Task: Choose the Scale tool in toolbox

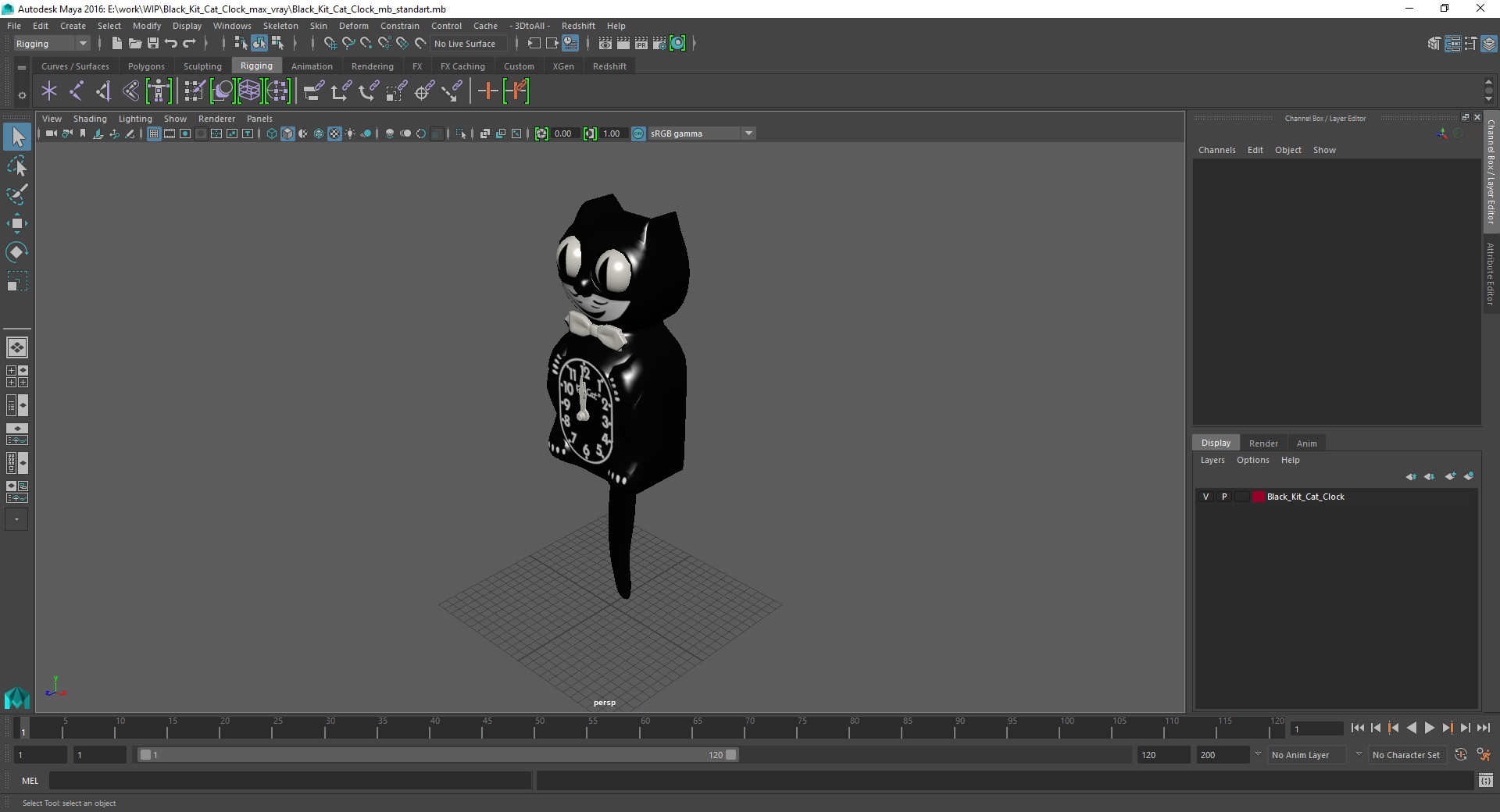Action: point(17,280)
